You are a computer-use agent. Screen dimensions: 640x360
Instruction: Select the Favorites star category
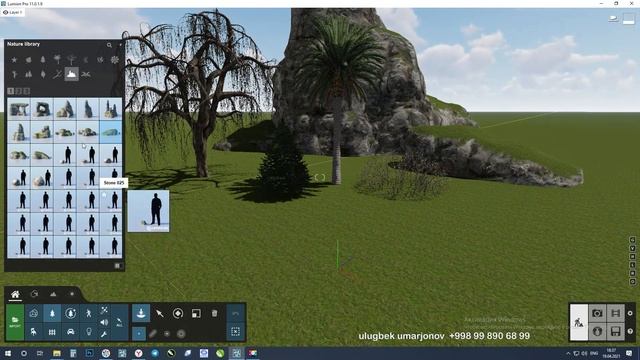point(14,60)
